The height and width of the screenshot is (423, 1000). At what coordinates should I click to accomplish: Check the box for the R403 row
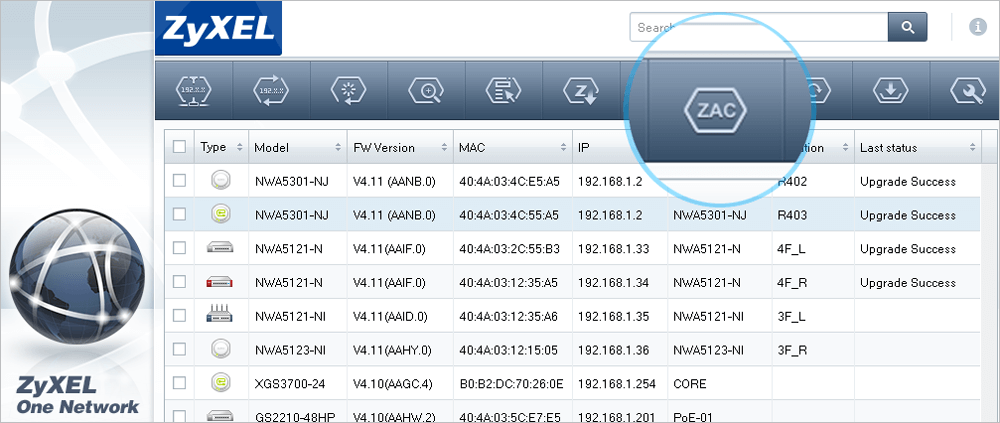pos(179,214)
